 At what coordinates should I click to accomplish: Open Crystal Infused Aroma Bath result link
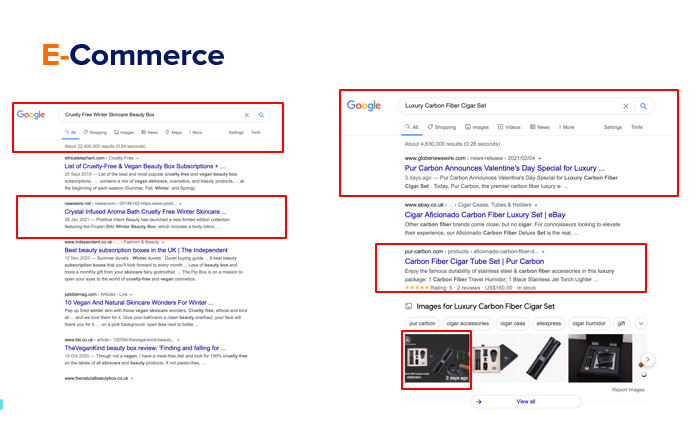pyautogui.click(x=145, y=212)
